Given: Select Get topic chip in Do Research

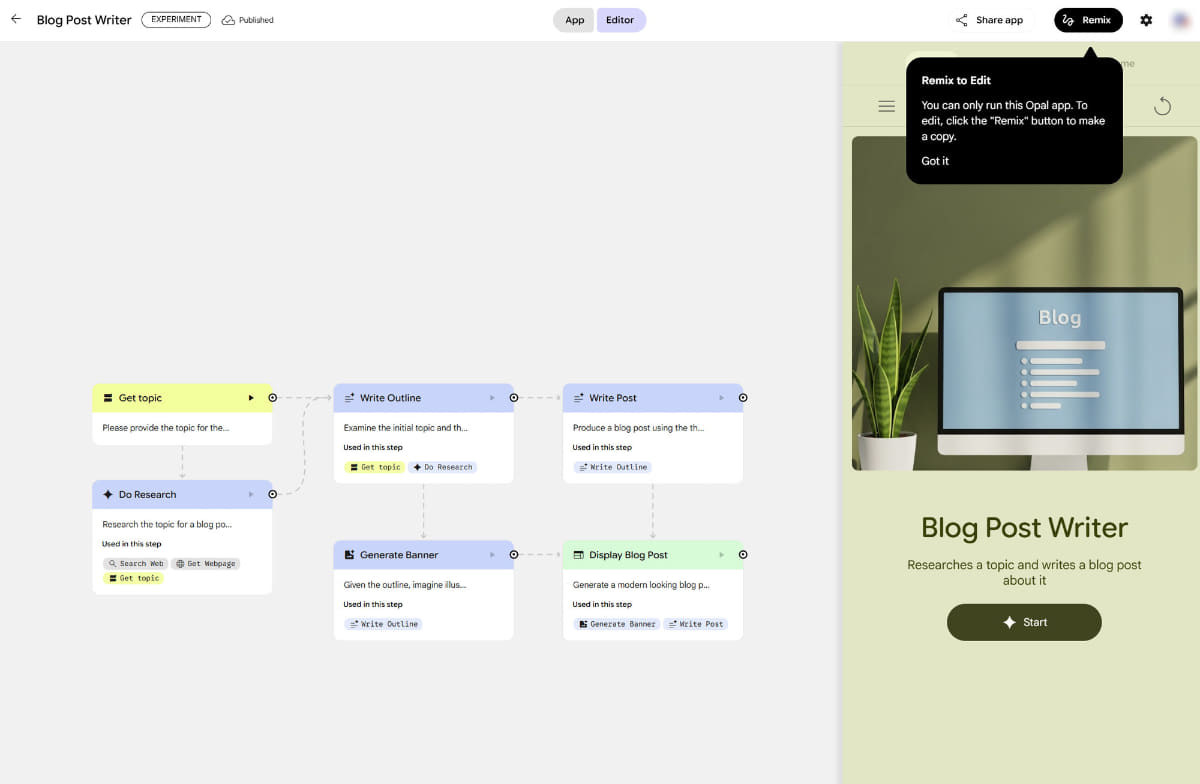Looking at the screenshot, I should pyautogui.click(x=134, y=578).
